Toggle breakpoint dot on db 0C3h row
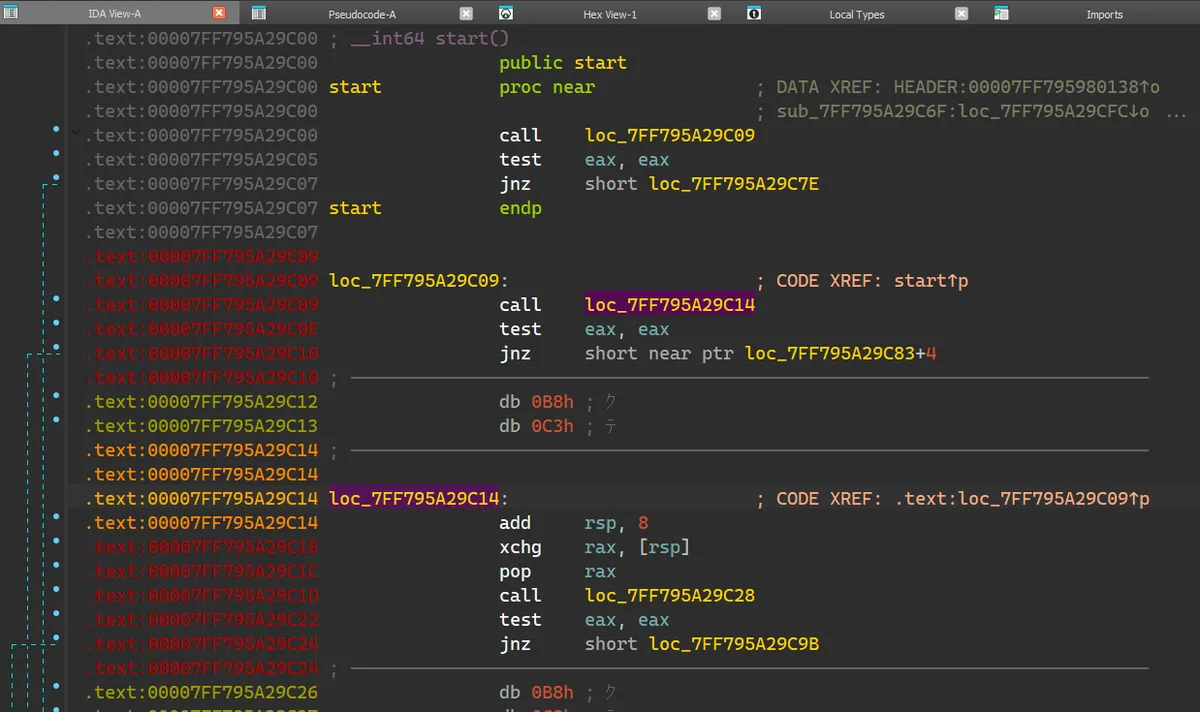1200x712 pixels. 56,420
